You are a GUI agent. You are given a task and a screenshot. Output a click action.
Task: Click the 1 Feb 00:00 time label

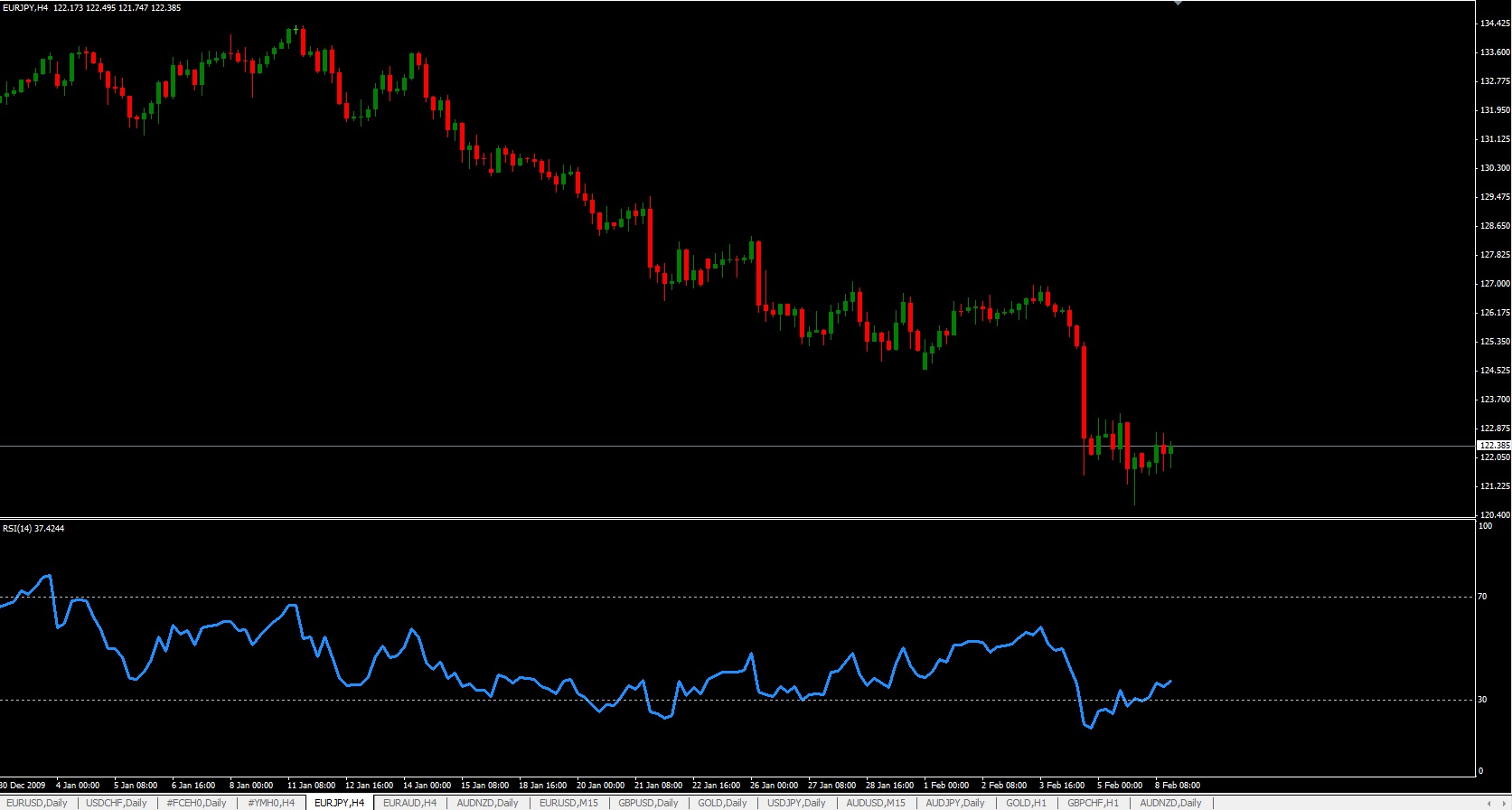coord(946,786)
